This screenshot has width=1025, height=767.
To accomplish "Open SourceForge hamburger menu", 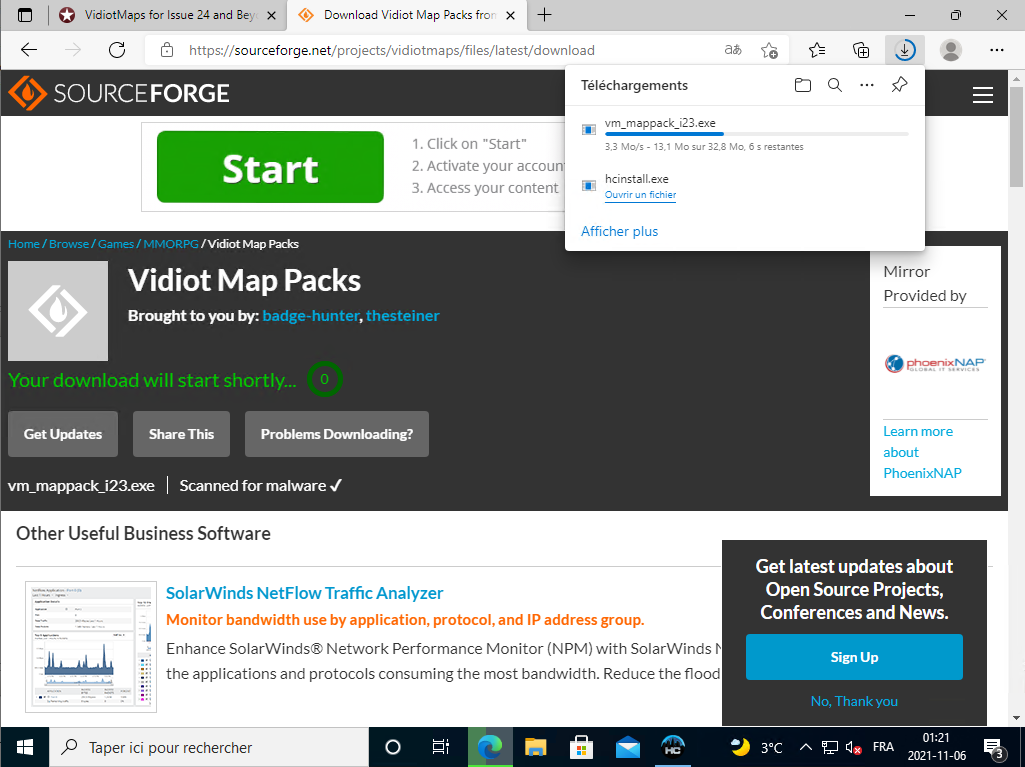I will [983, 95].
